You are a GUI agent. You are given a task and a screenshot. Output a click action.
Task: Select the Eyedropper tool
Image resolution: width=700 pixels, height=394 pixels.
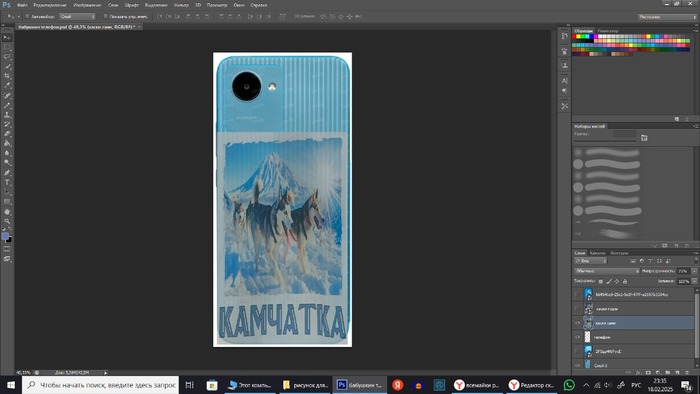point(7,86)
